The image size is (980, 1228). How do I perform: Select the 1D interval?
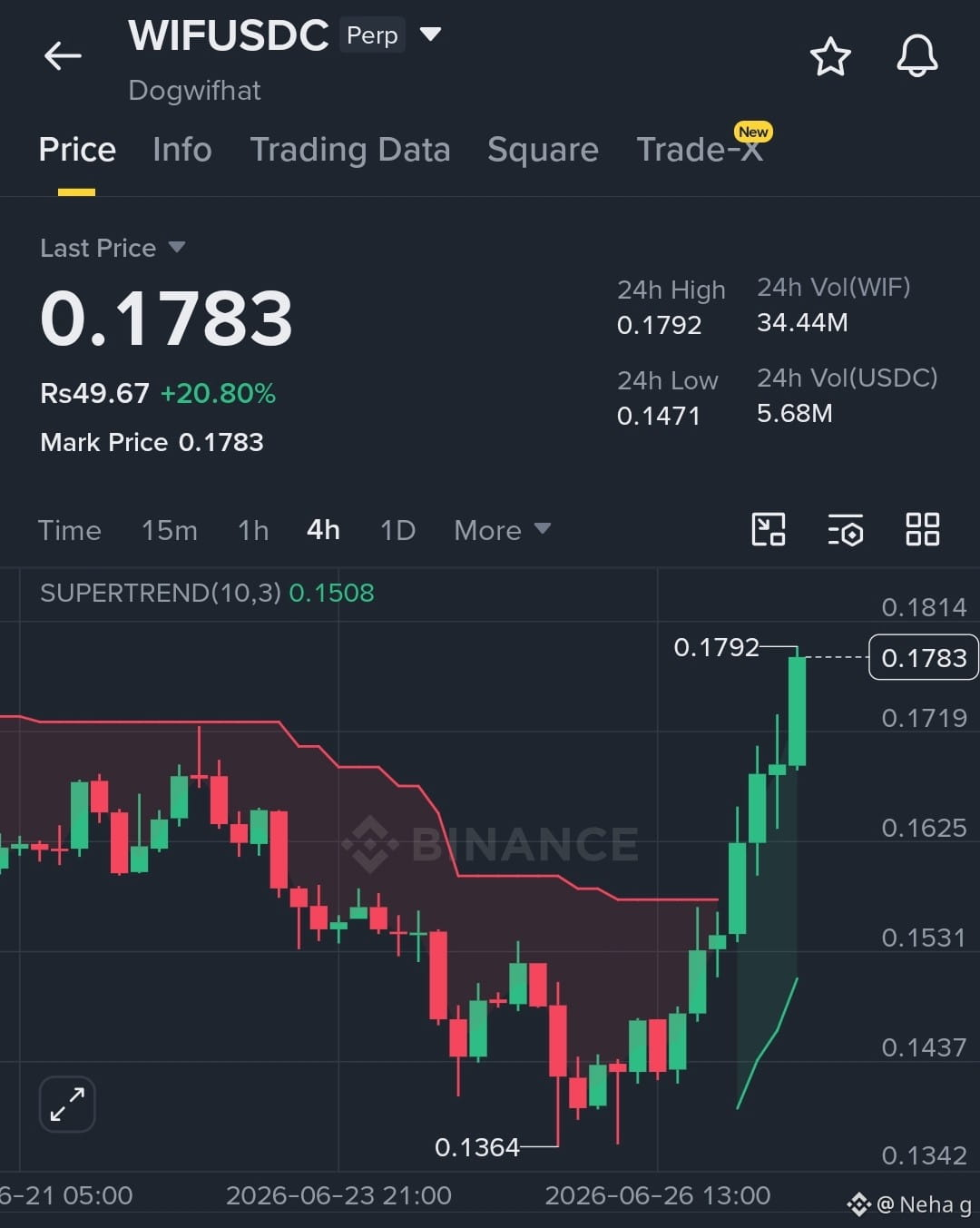397,530
